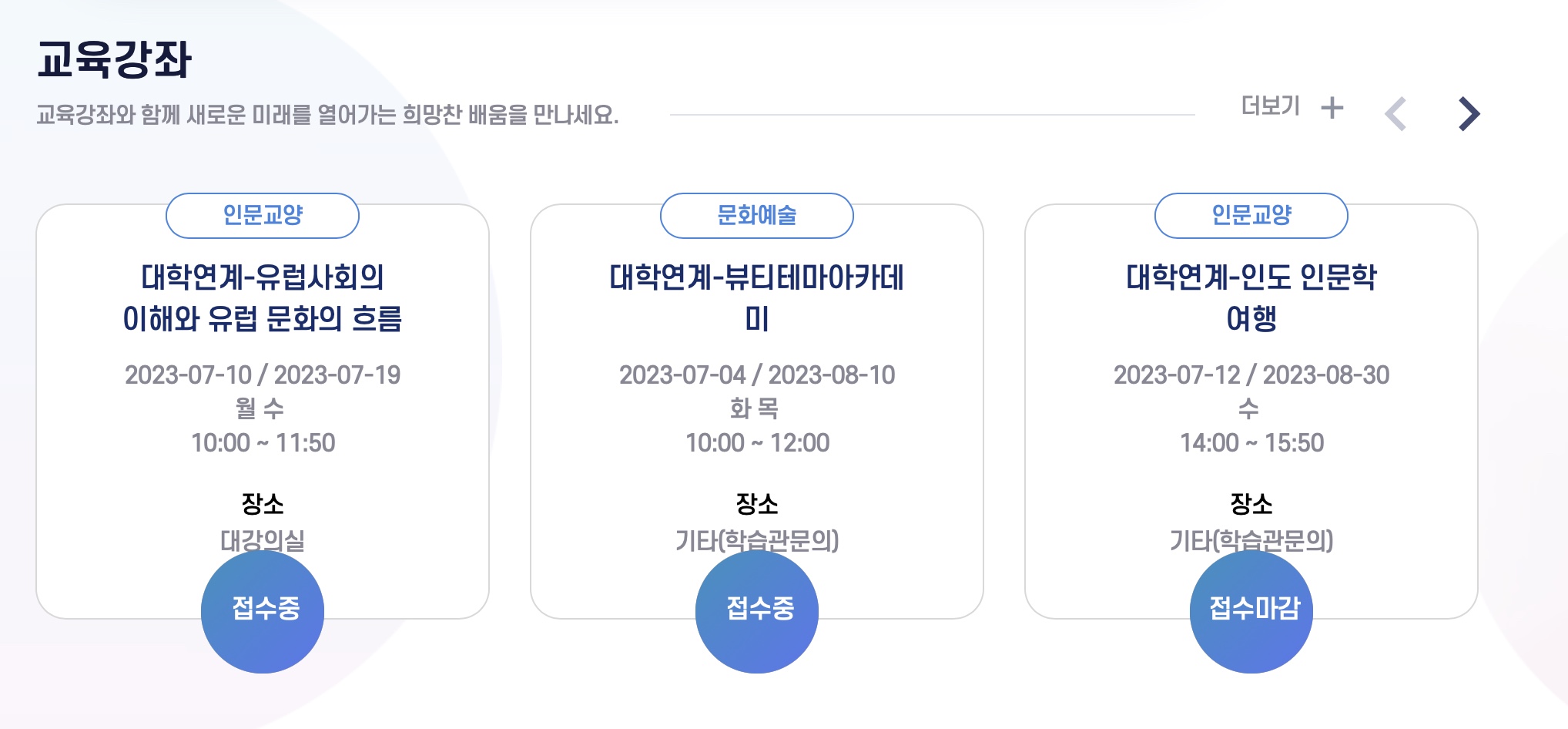The height and width of the screenshot is (729, 1568).
Task: Click 접수중 button on 뷰티테마아카데미 card
Action: click(757, 611)
